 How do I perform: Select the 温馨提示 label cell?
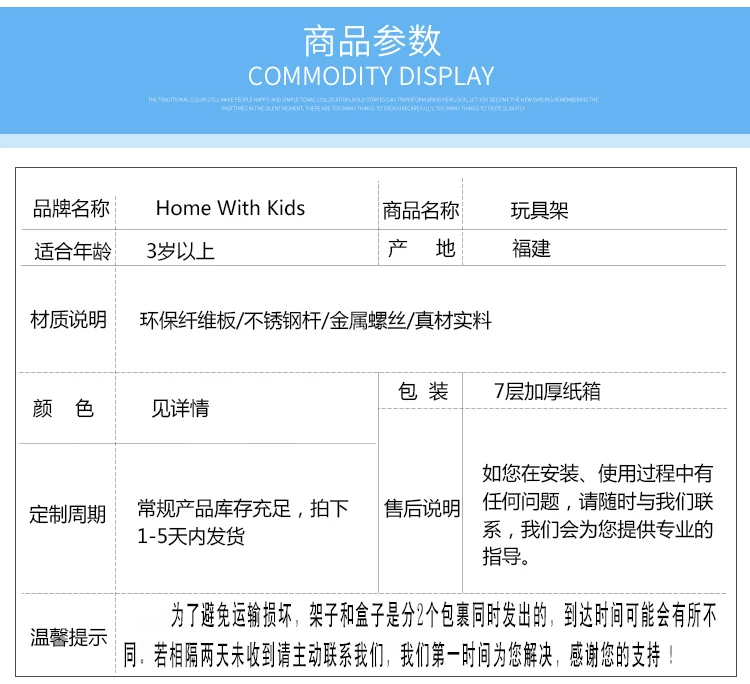pos(69,638)
